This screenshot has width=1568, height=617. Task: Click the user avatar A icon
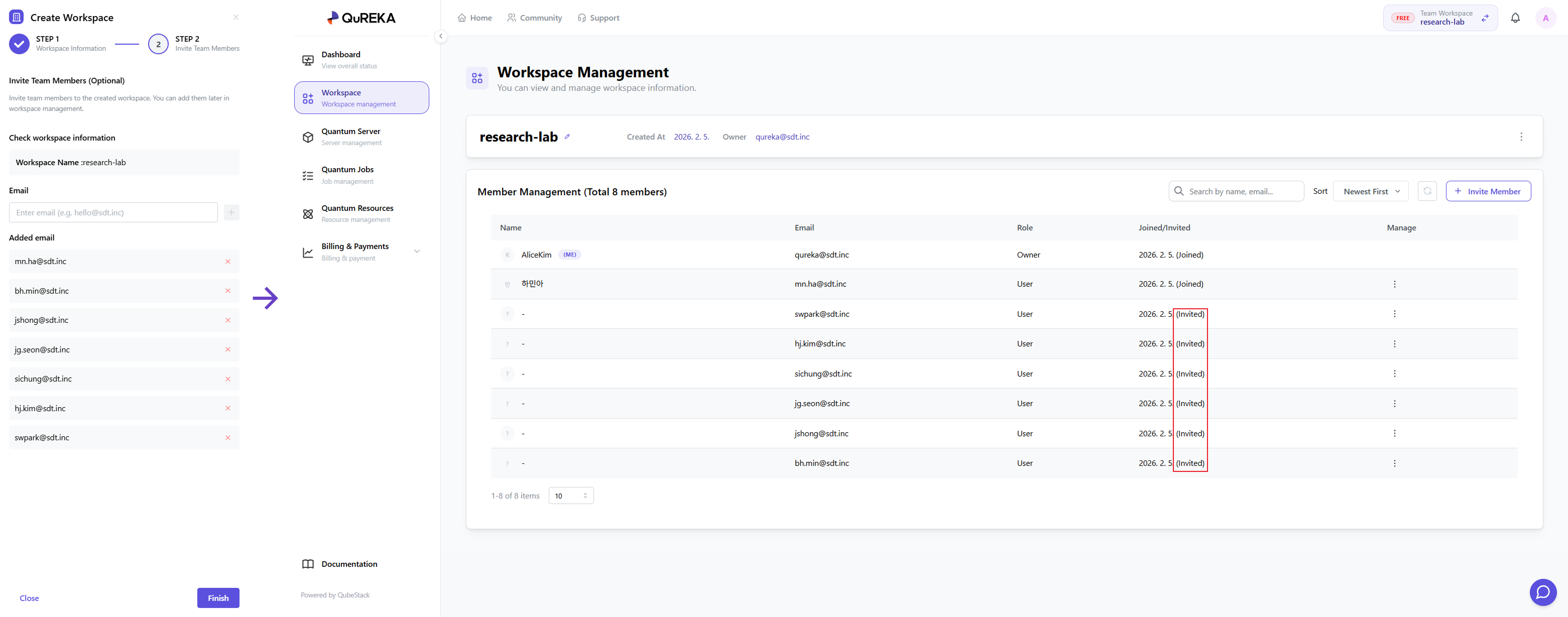click(x=1545, y=18)
